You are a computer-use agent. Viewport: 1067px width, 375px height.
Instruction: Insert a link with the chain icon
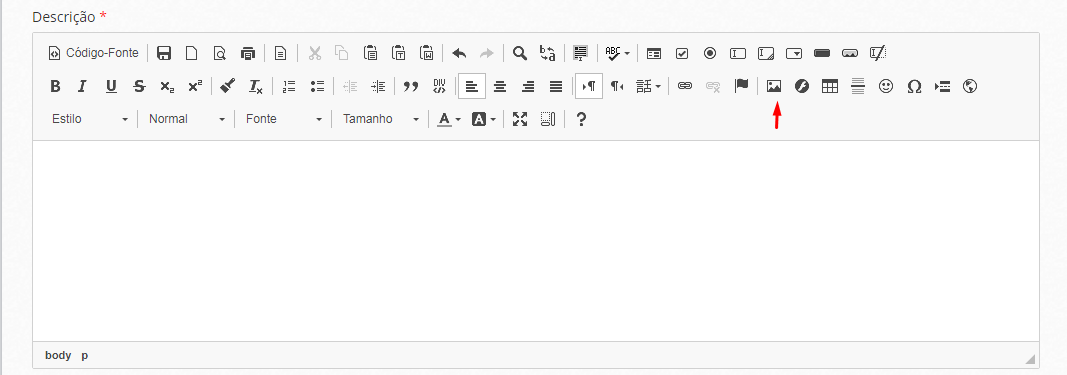[x=685, y=86]
